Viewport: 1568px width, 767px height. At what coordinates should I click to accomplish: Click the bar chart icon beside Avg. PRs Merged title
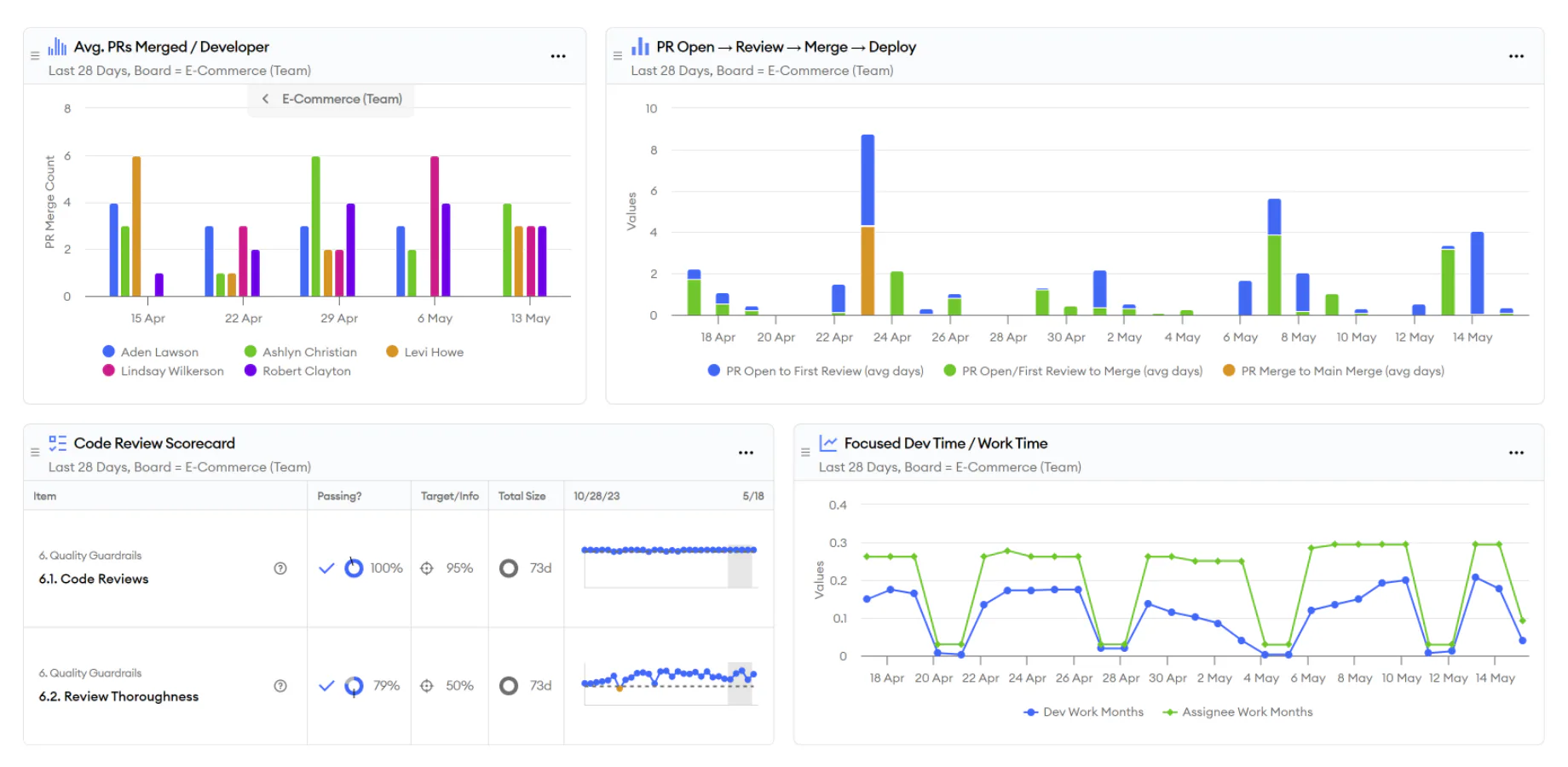click(57, 46)
